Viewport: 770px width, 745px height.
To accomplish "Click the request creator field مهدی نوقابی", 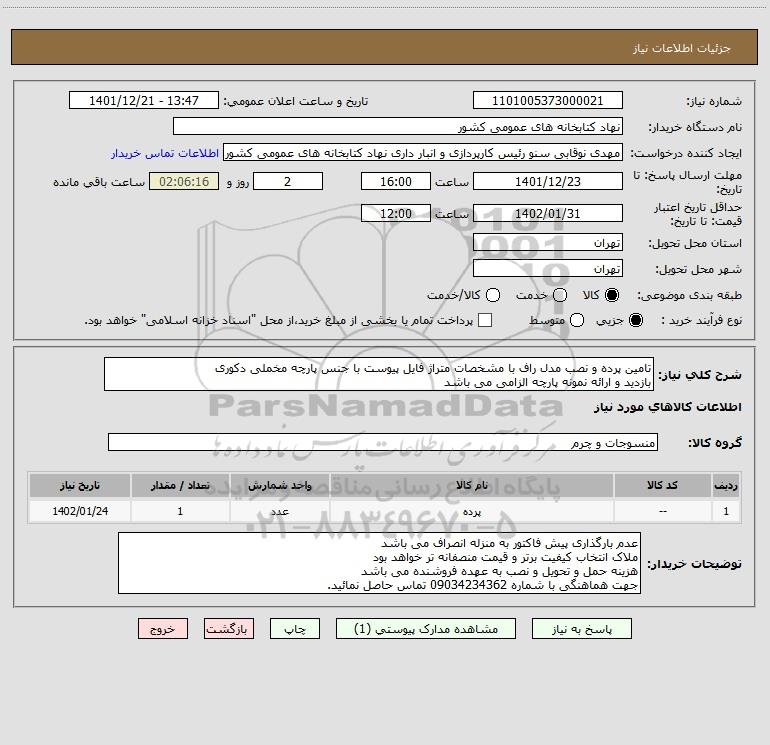I will (423, 152).
